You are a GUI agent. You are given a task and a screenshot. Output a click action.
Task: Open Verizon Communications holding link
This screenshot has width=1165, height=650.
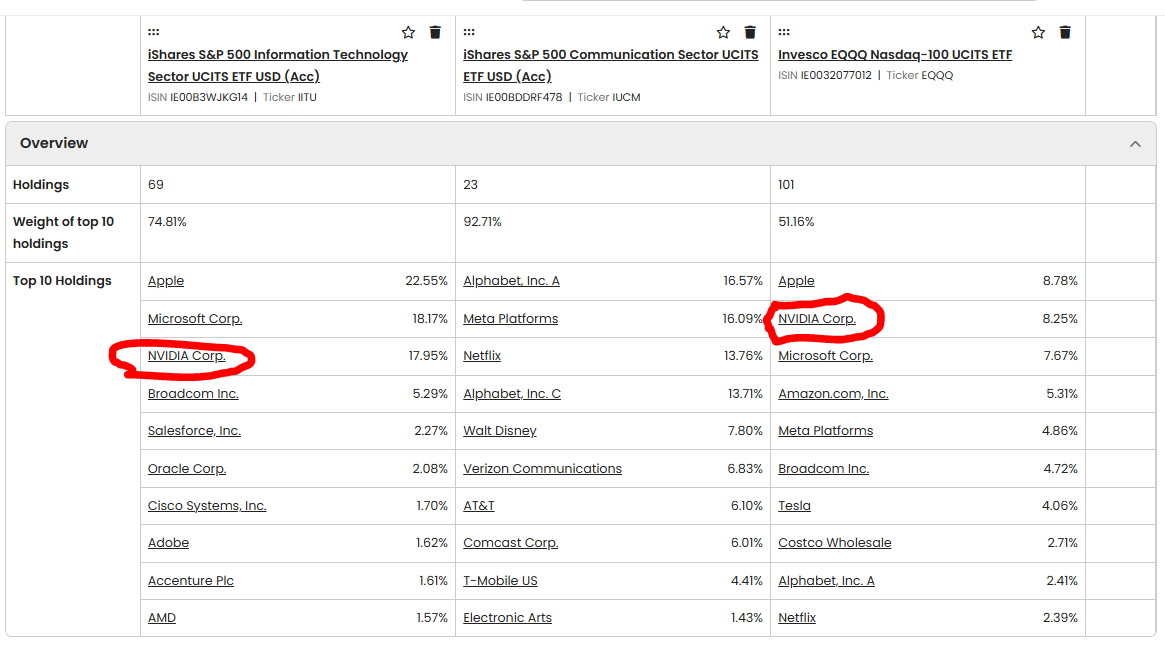point(542,469)
